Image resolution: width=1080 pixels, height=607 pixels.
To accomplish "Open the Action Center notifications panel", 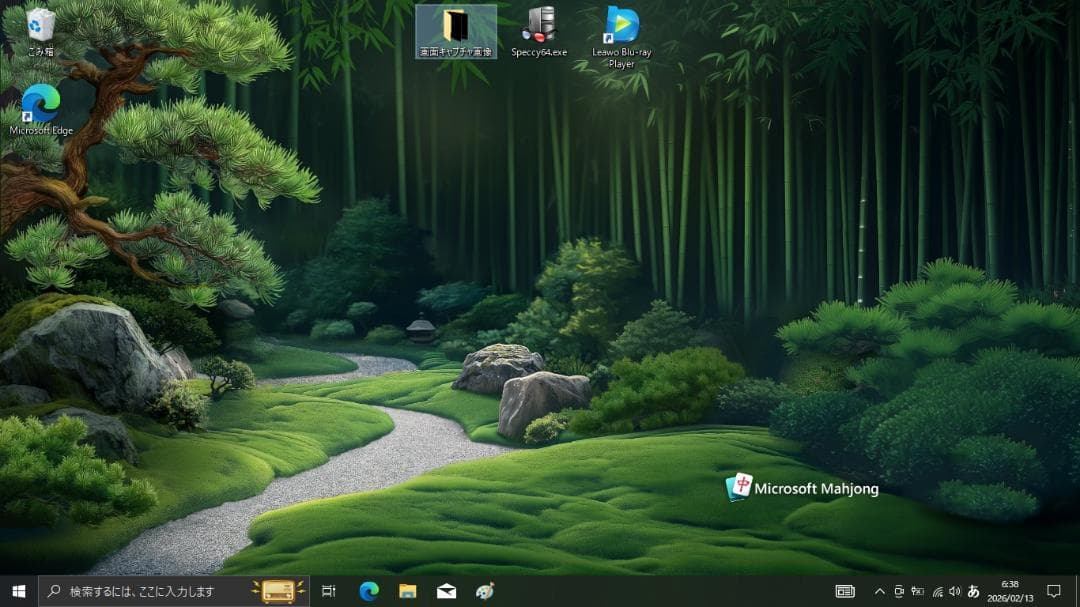I will [x=1055, y=591].
